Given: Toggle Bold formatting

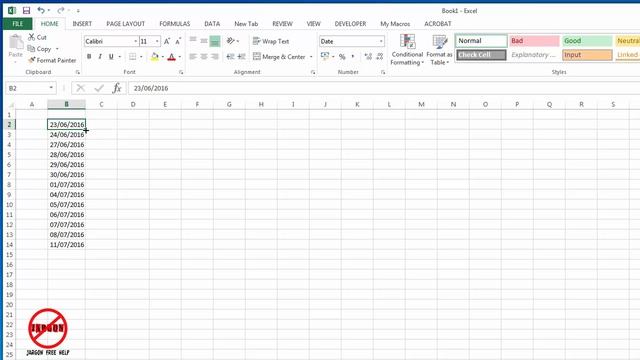Looking at the screenshot, I should click(89, 56).
